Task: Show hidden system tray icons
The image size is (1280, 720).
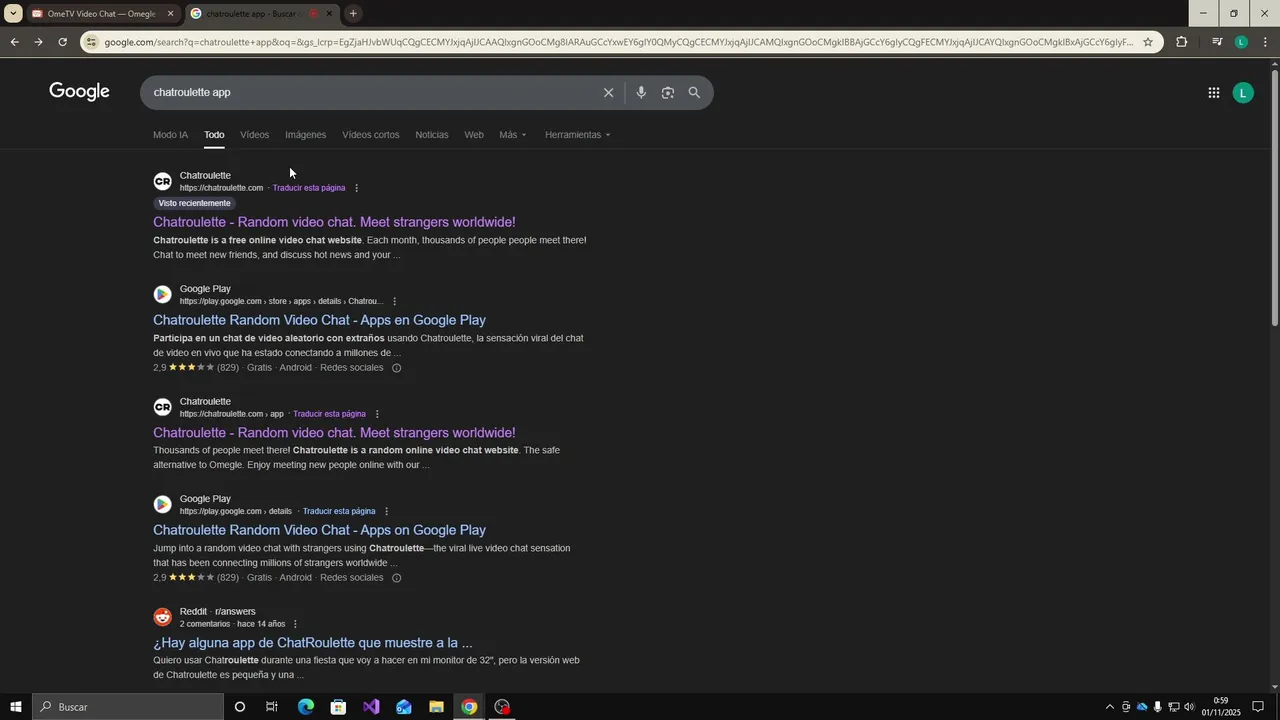Action: (x=1109, y=707)
